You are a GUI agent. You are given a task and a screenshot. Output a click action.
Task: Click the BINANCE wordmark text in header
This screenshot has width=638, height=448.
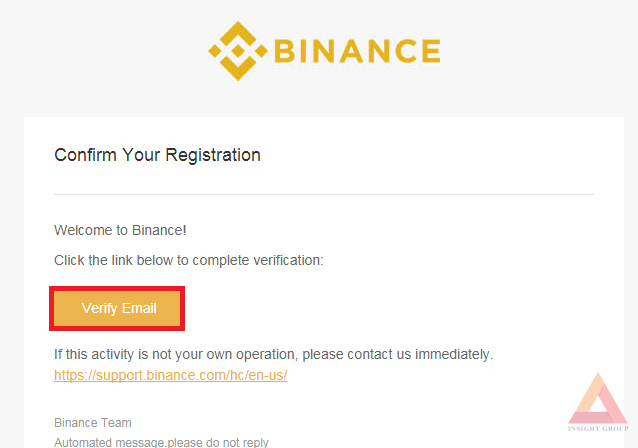357,51
